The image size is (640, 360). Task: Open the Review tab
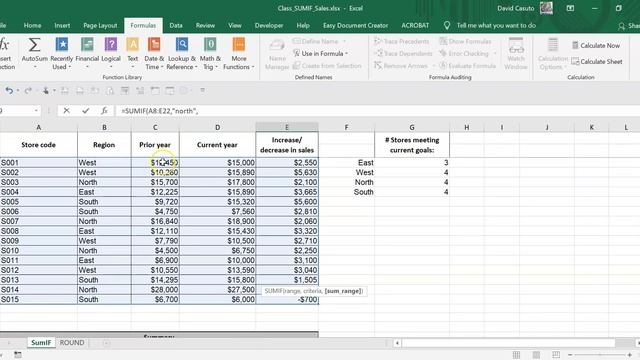click(205, 25)
